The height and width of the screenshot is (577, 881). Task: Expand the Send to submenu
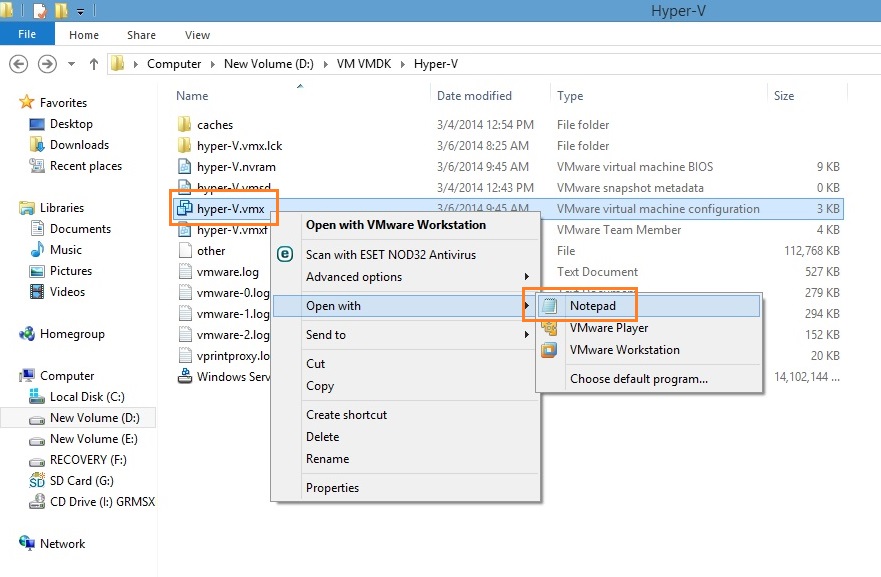(406, 335)
